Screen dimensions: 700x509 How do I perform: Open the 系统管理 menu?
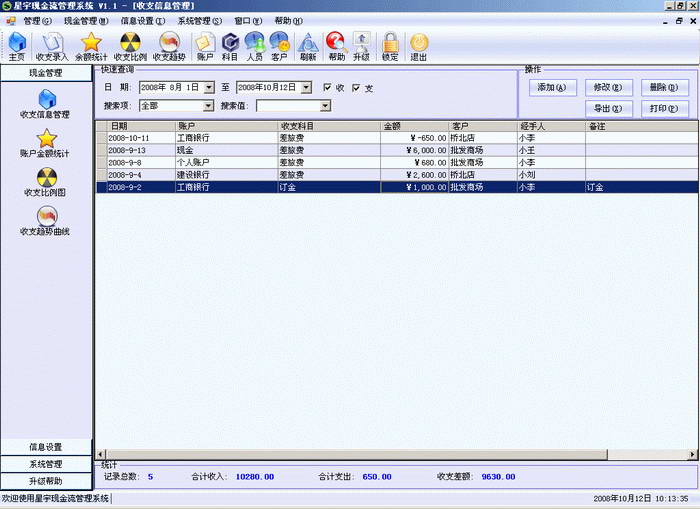pos(200,21)
